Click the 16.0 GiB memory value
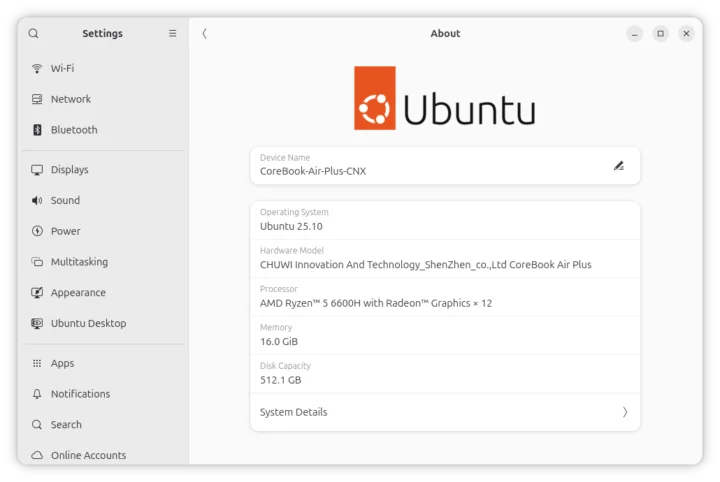Image resolution: width=720 pixels, height=482 pixels. tap(279, 342)
